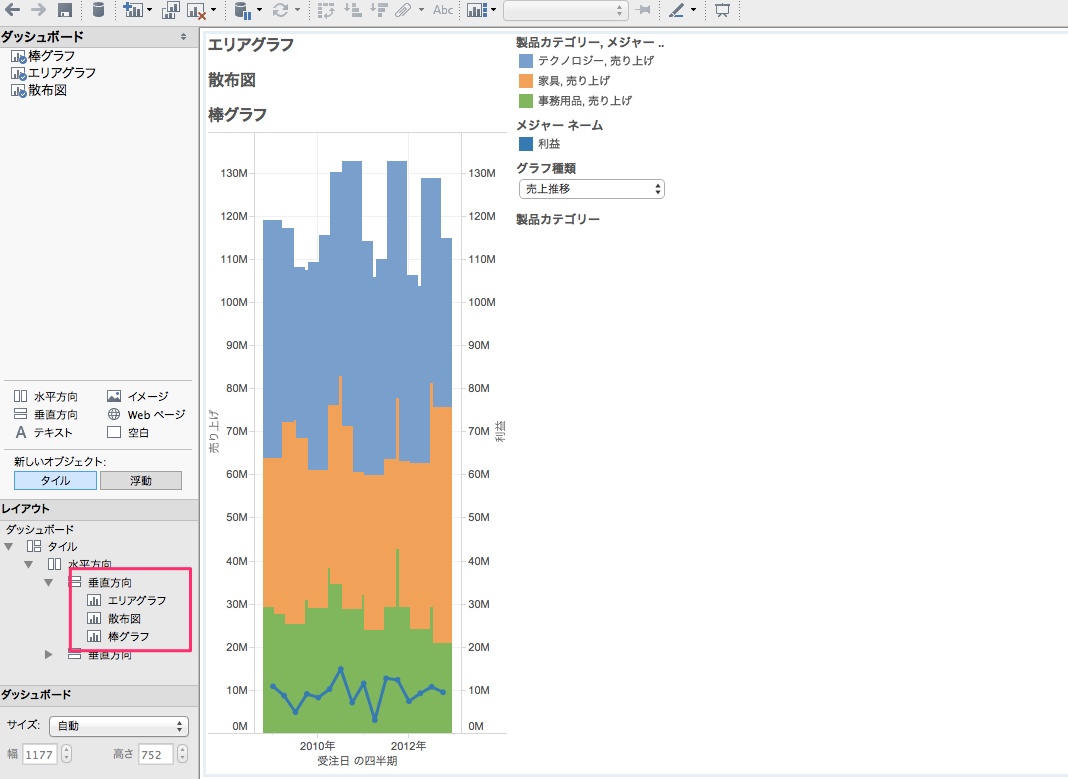Open dropdown next to new worksheet icon

pyautogui.click(x=149, y=10)
